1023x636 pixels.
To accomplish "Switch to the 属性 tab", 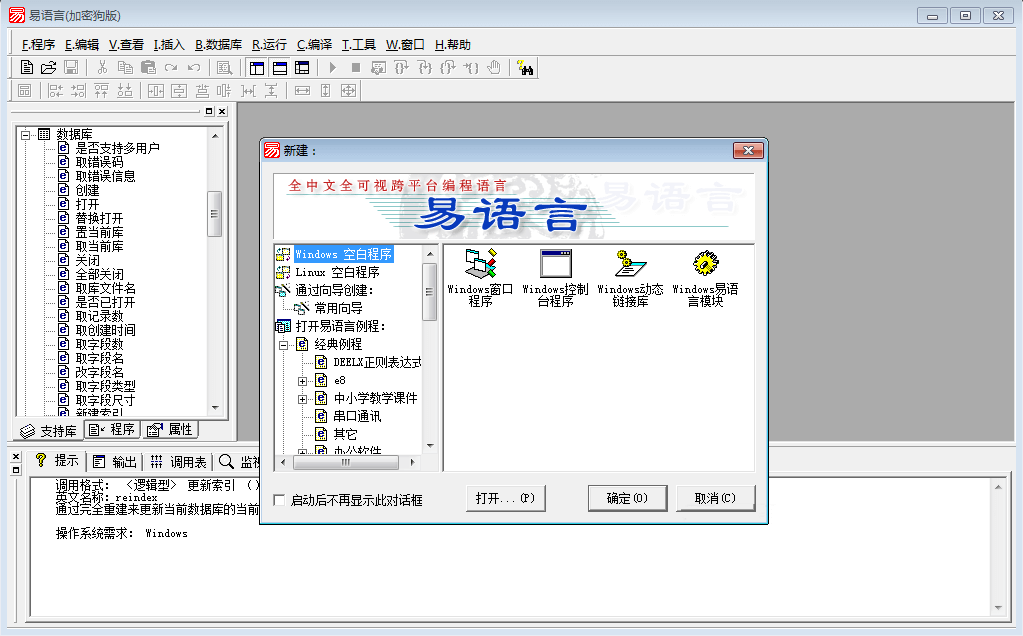I will 170,429.
